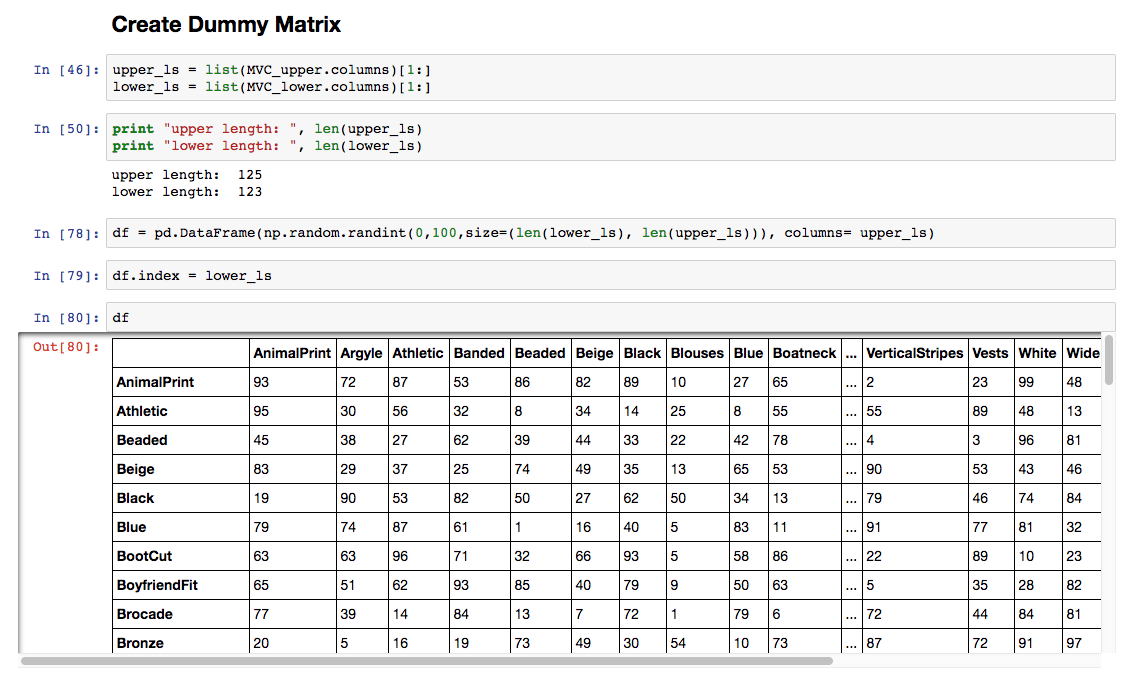This screenshot has height=676, width=1127.
Task: Click value 54 in Bronze row, Blouses column
Action: click(678, 643)
